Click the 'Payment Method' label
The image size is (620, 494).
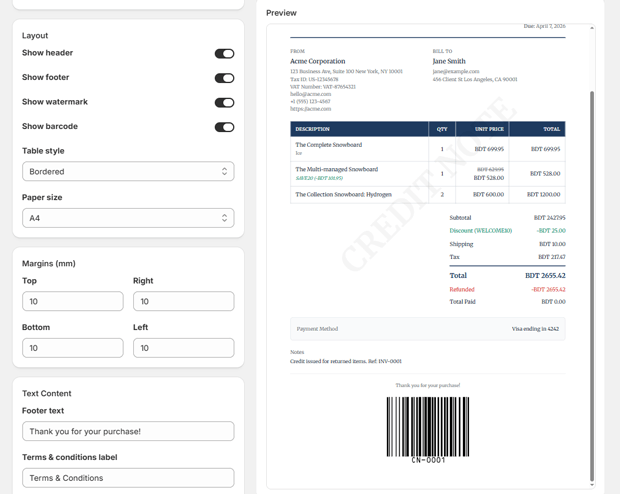point(317,329)
